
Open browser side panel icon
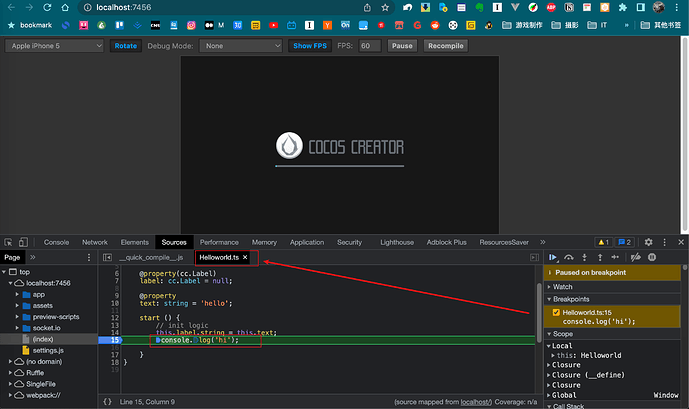(641, 7)
